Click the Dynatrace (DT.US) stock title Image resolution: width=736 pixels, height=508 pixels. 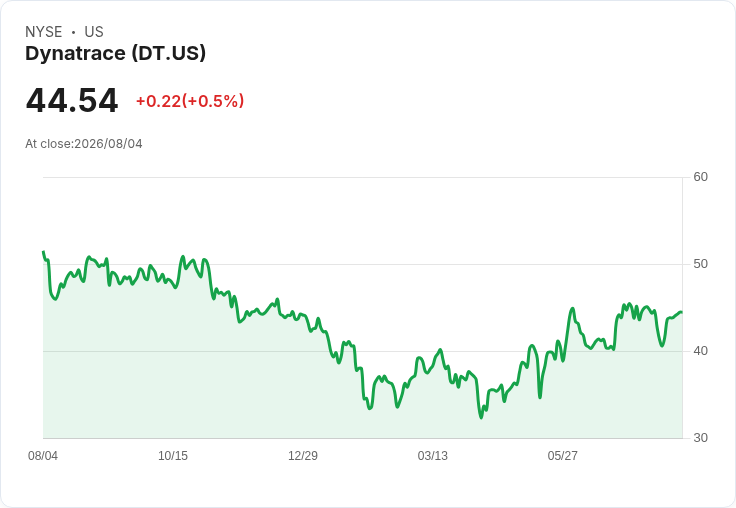[x=115, y=53]
